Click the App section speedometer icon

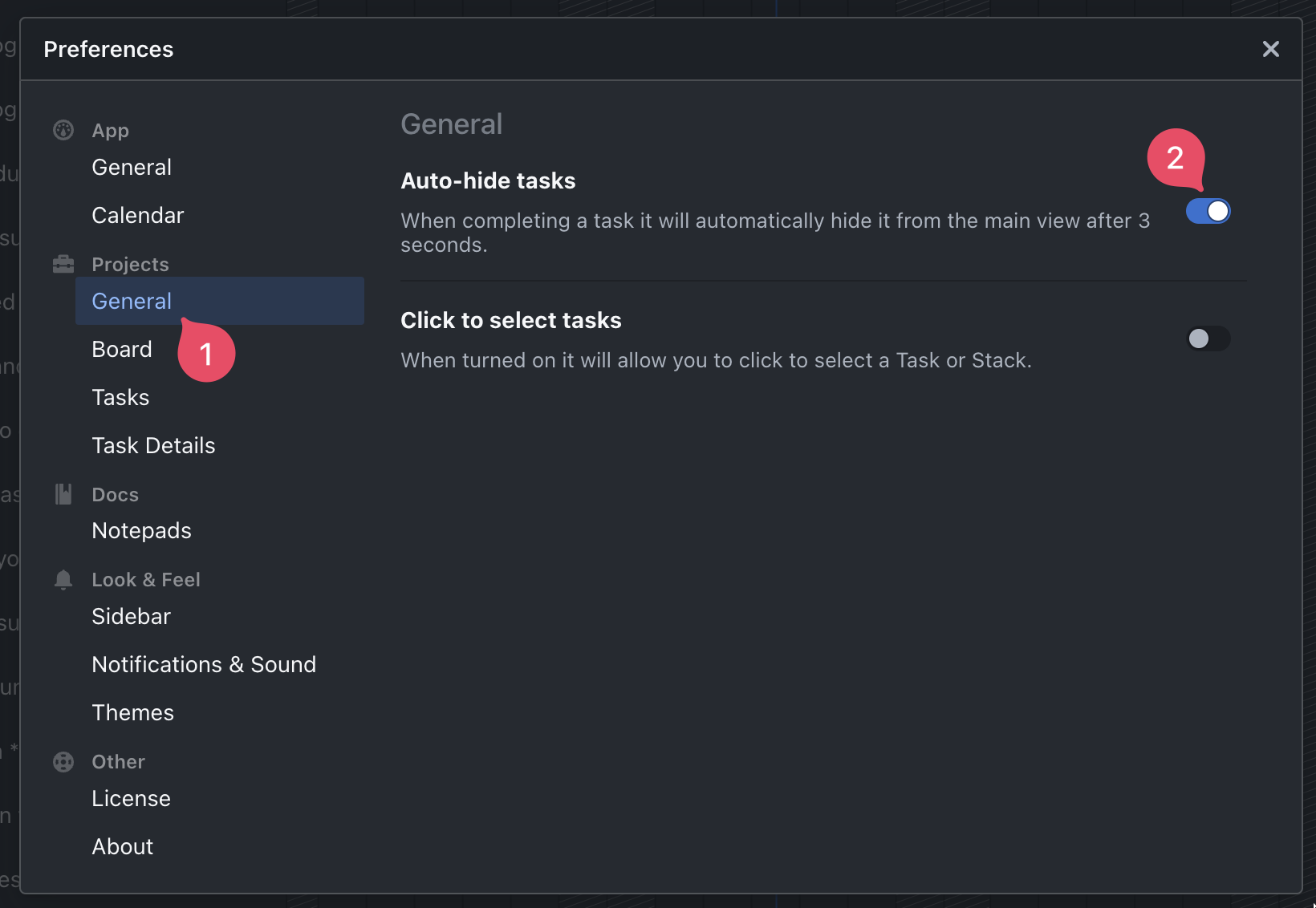(x=63, y=130)
